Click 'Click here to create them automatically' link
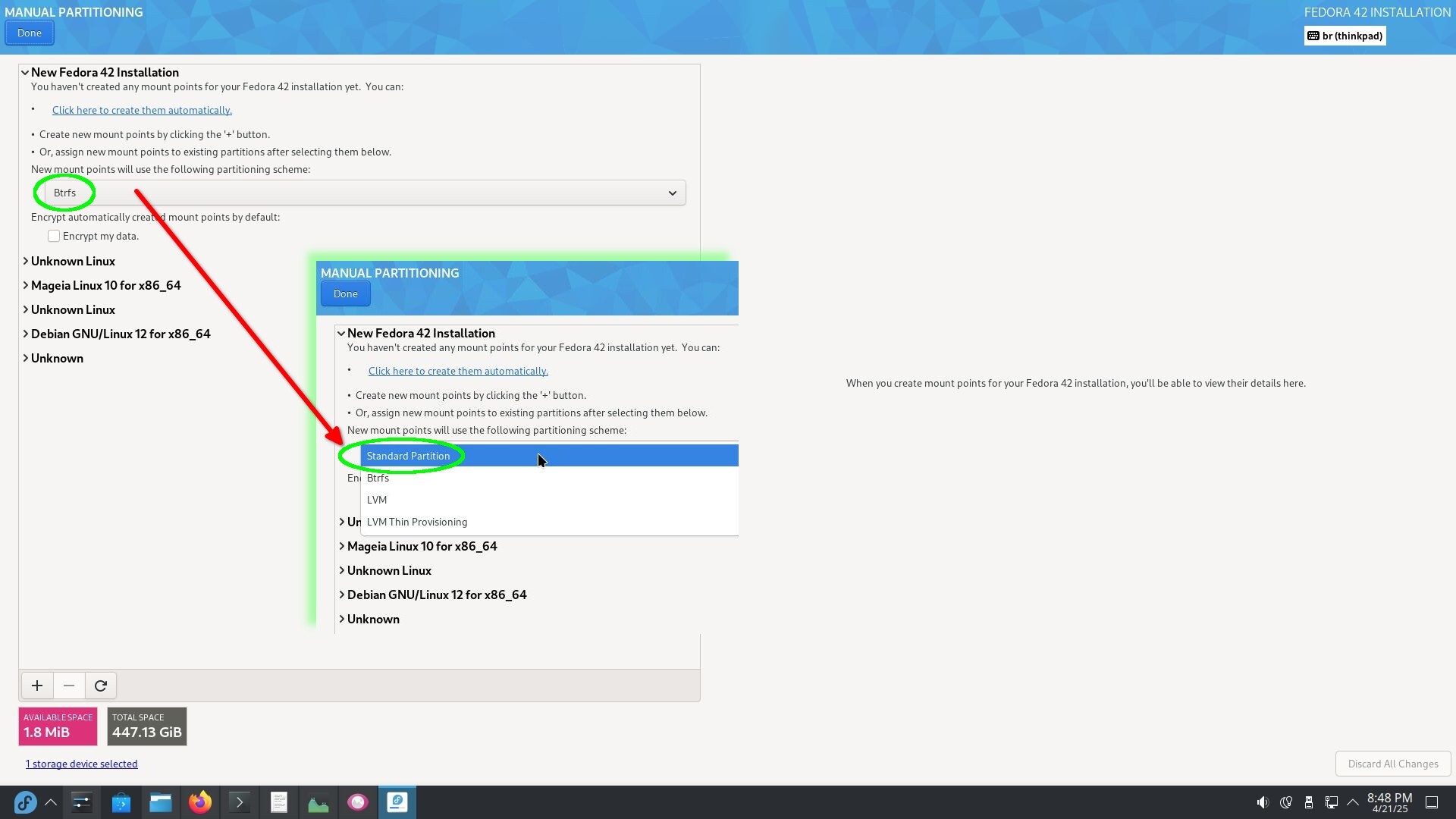The width and height of the screenshot is (1456, 819). click(x=142, y=110)
